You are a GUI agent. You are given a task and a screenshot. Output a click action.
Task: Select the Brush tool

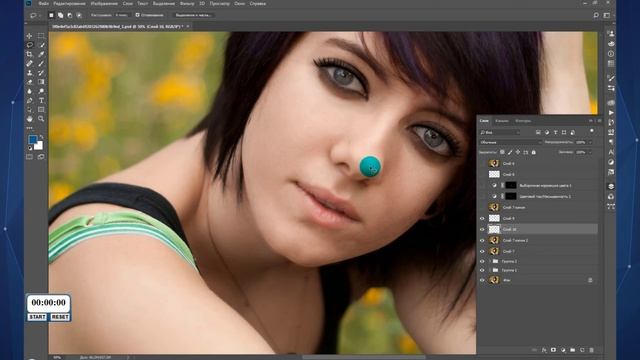tap(41, 64)
